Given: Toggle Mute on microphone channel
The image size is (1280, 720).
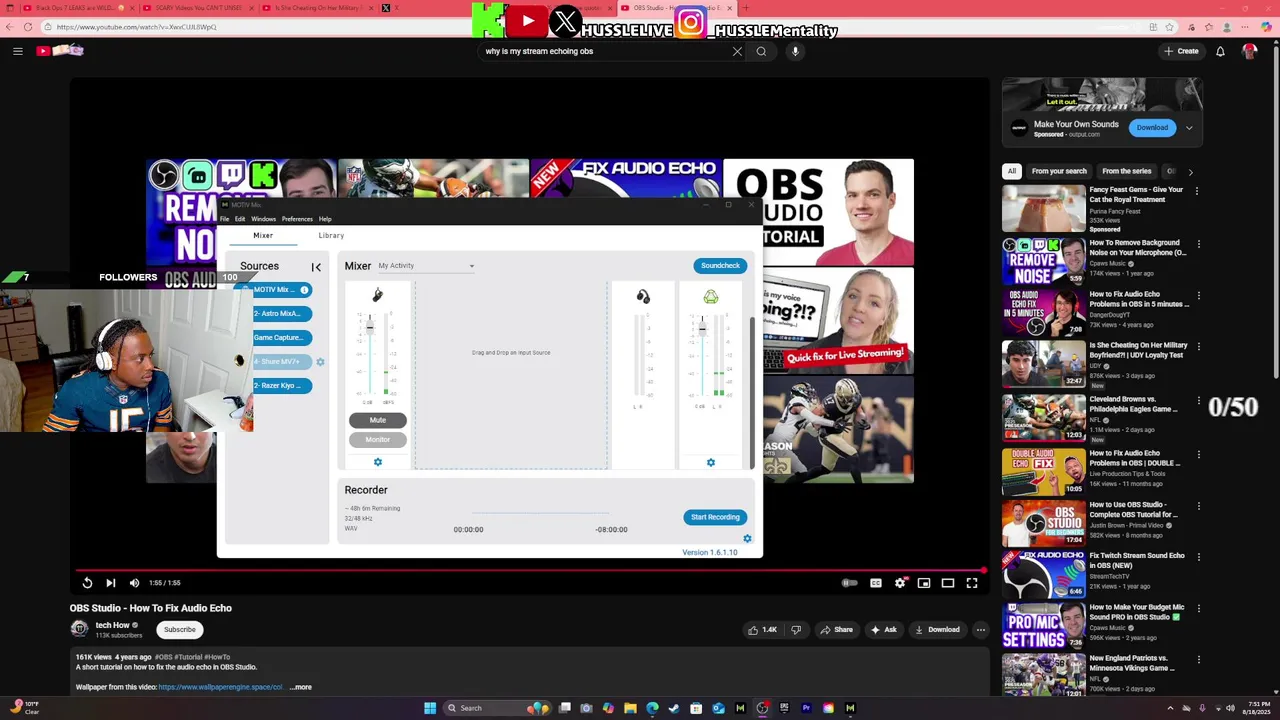Looking at the screenshot, I should [x=378, y=420].
